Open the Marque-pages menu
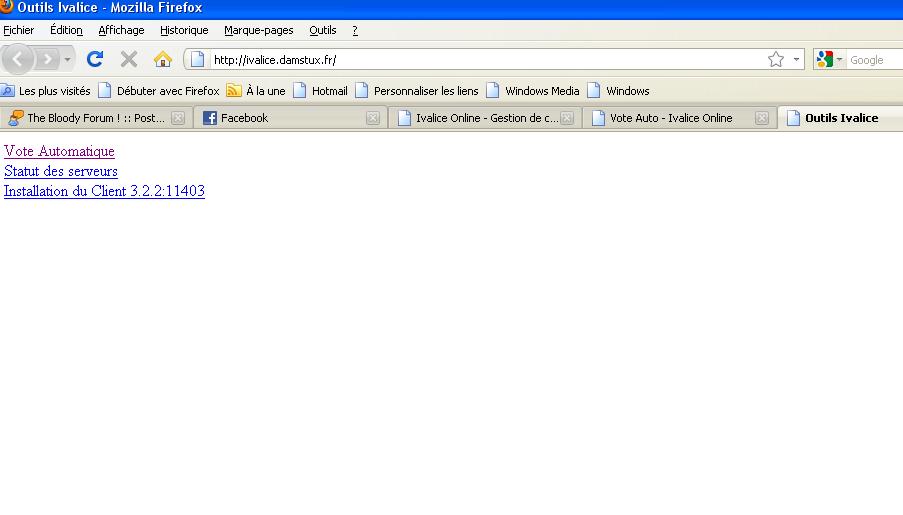The image size is (903, 515). click(259, 30)
